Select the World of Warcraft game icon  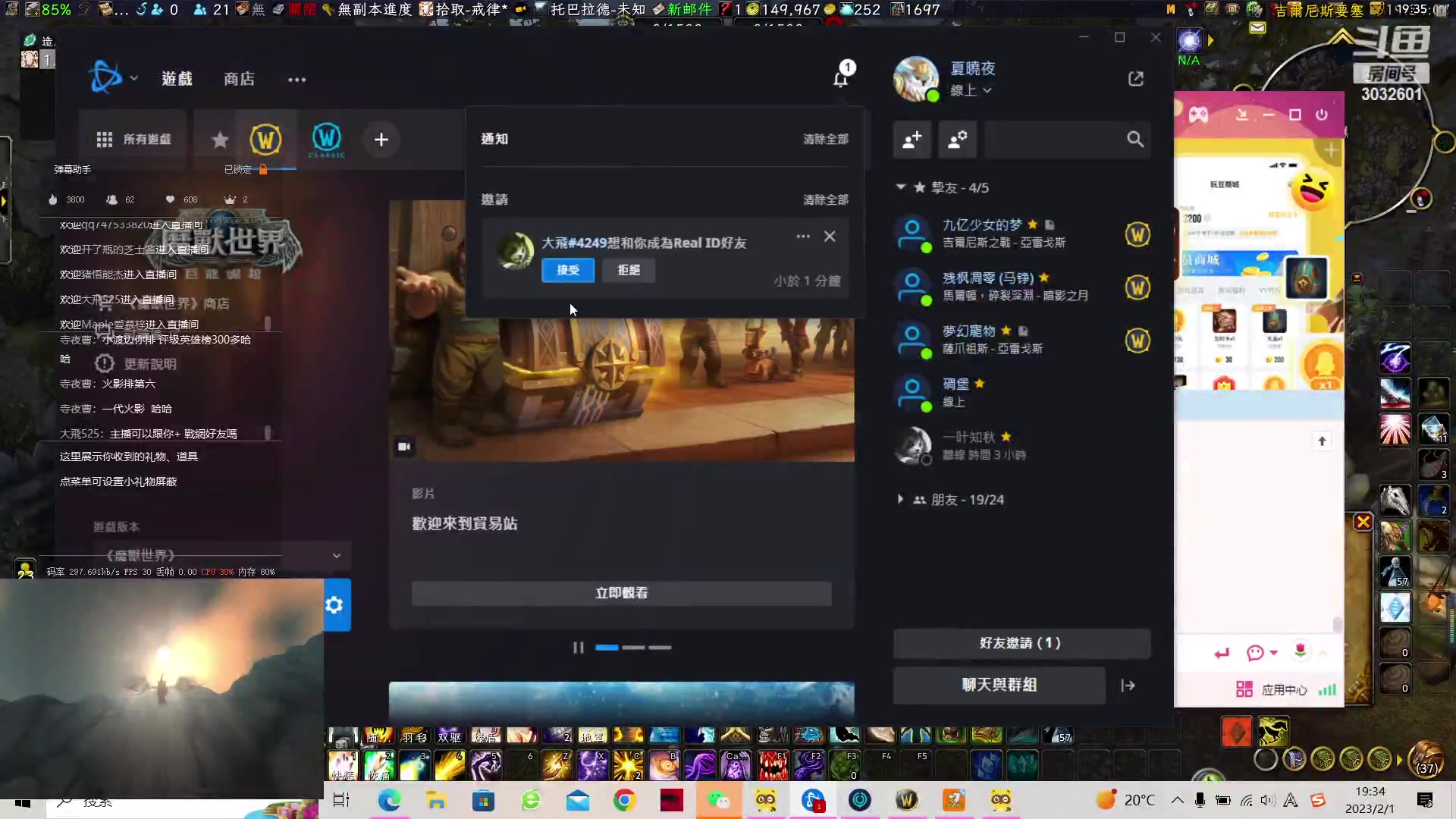coord(265,140)
